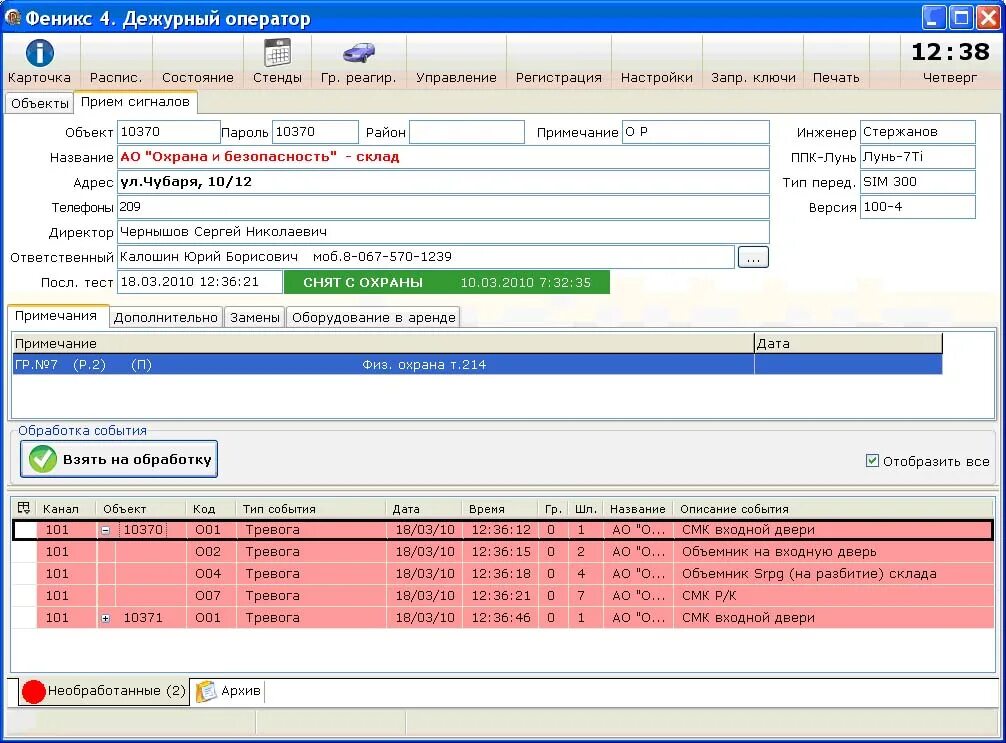The image size is (1006, 743).
Task: Select the note row ГР.№7 Физ. охрана
Action: click(477, 364)
